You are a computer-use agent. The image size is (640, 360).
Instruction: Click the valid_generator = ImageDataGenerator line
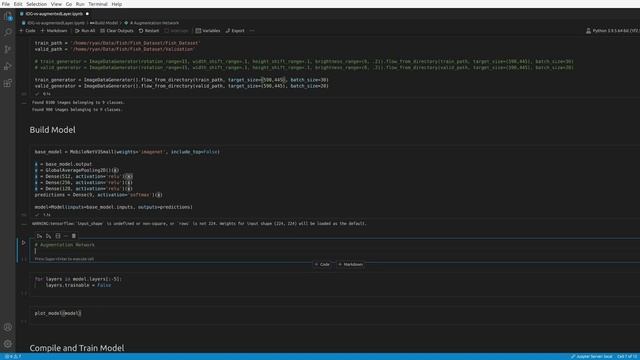pos(181,86)
